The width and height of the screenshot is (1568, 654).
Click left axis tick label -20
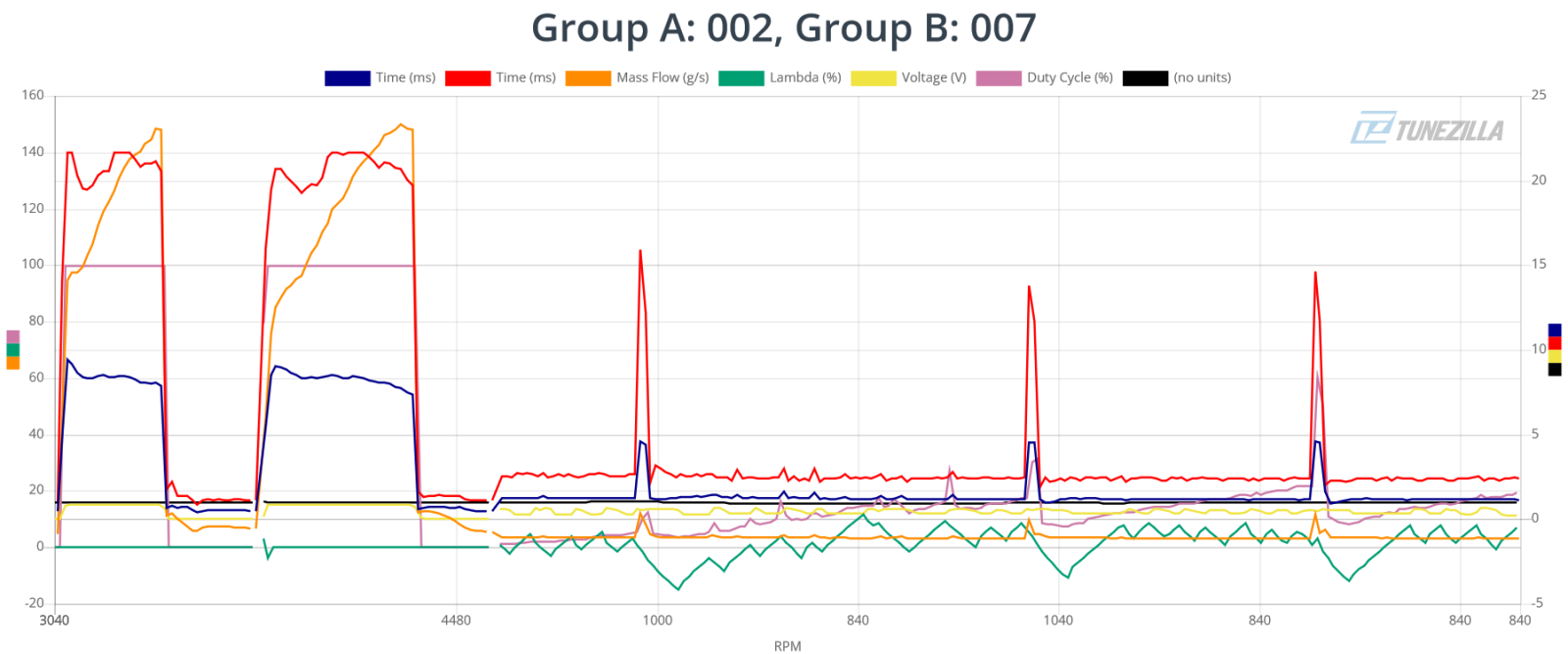34,603
